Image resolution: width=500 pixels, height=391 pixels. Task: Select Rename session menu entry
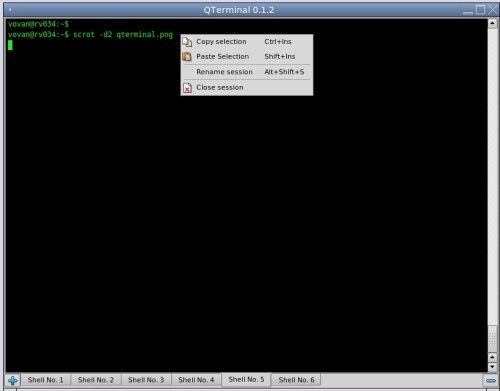pyautogui.click(x=247, y=72)
